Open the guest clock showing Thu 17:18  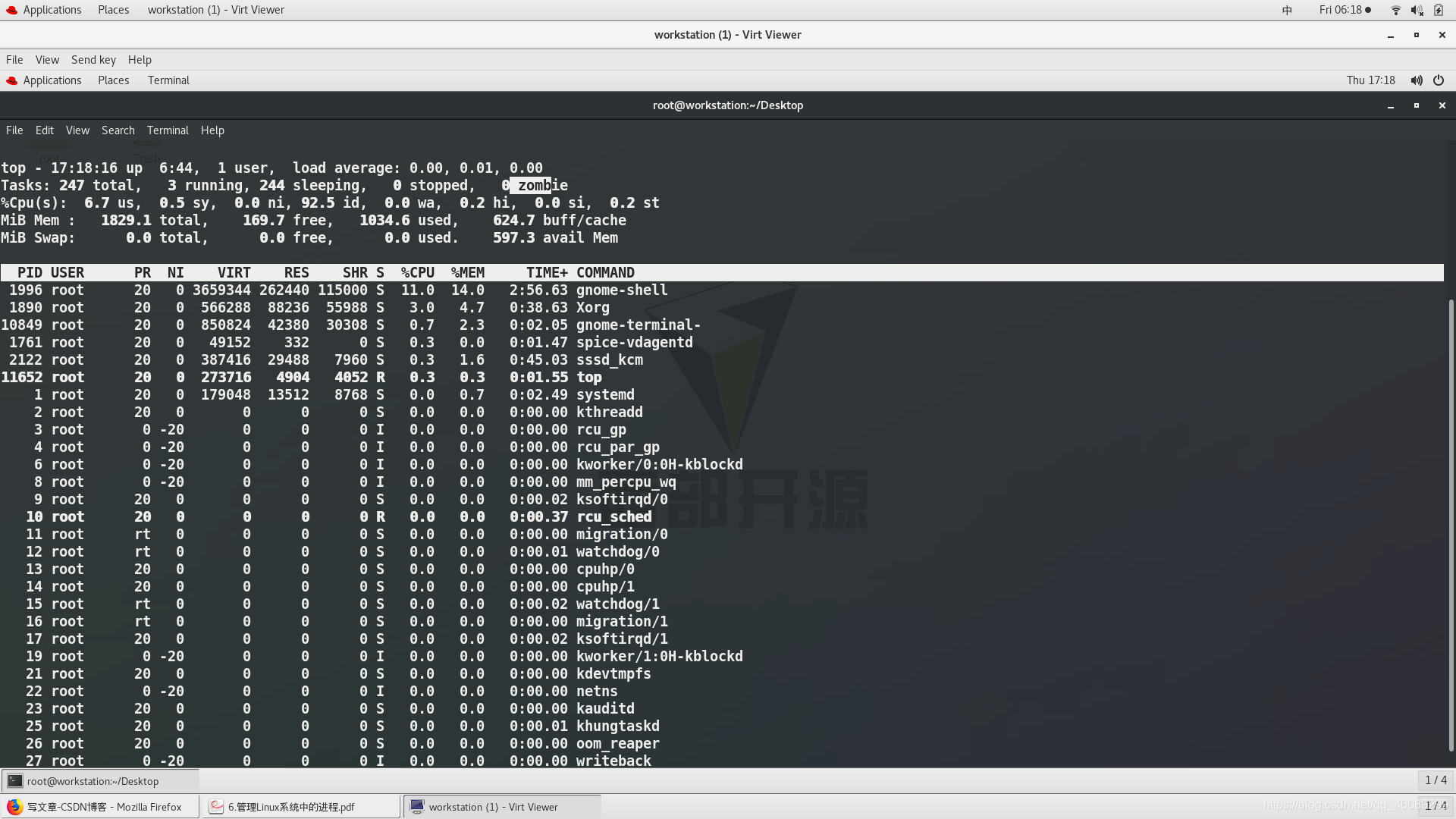click(1371, 80)
